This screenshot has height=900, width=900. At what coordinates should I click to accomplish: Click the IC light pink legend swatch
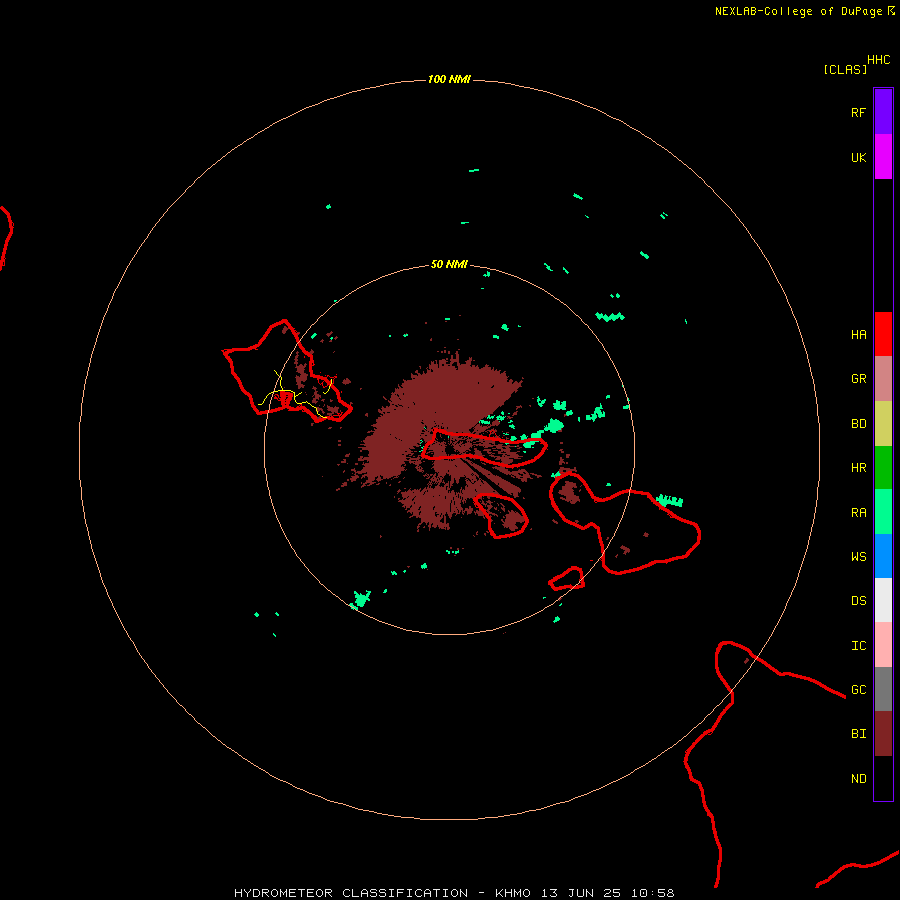(x=883, y=645)
